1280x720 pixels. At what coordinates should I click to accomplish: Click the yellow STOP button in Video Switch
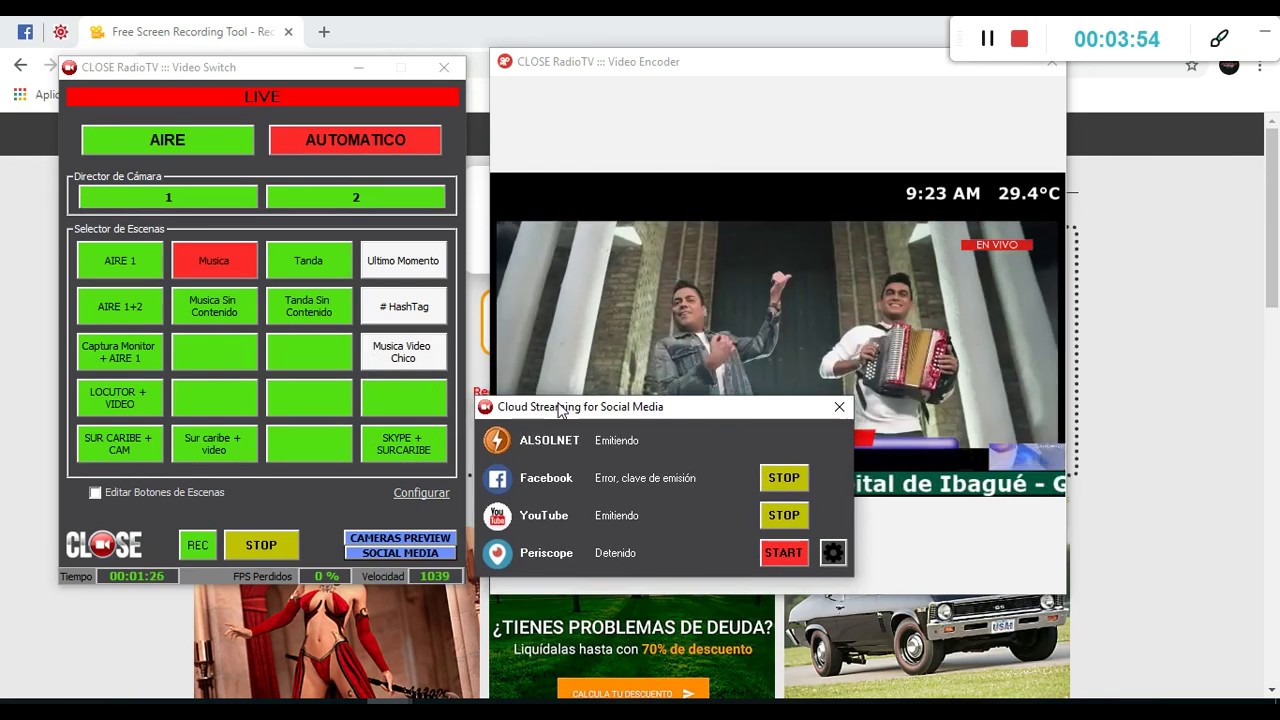click(261, 545)
